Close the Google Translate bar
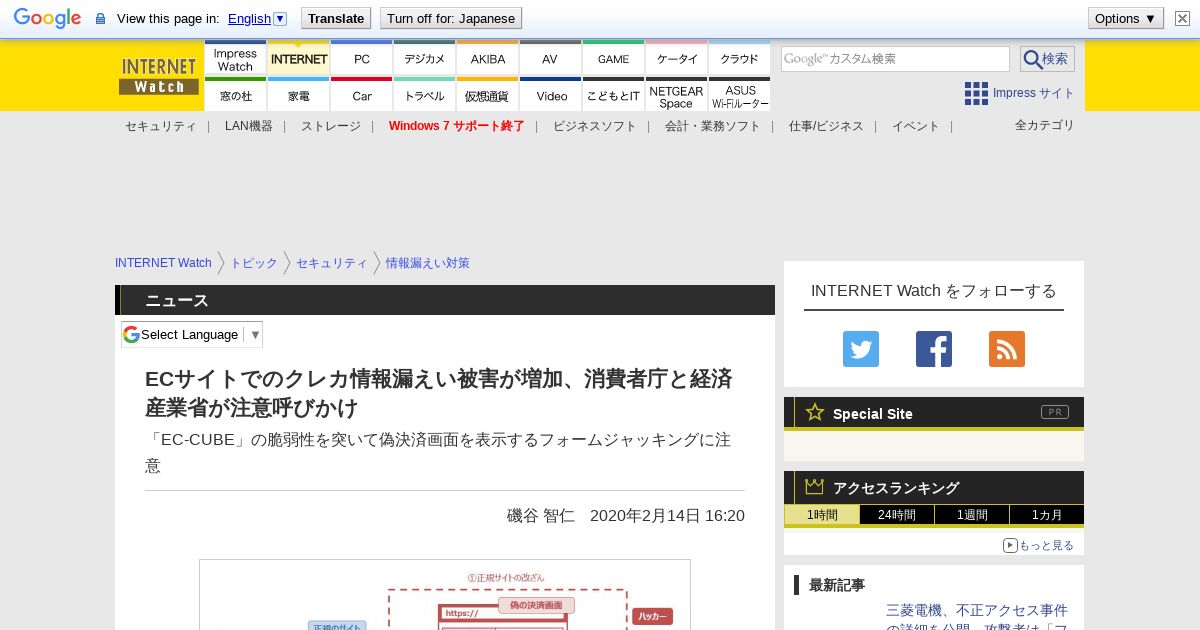 pyautogui.click(x=1182, y=18)
